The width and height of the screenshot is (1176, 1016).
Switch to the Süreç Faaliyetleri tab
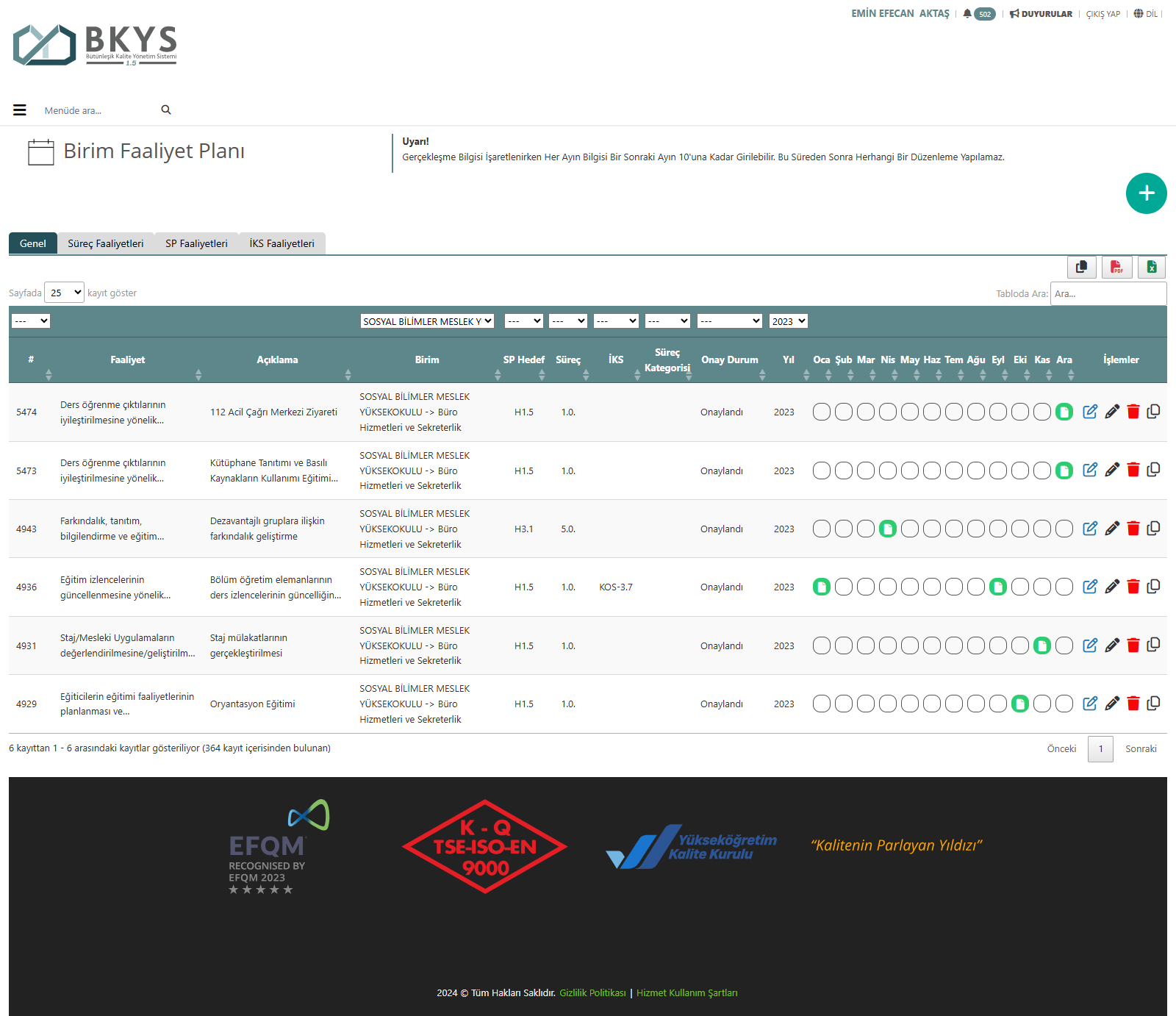pyautogui.click(x=106, y=243)
